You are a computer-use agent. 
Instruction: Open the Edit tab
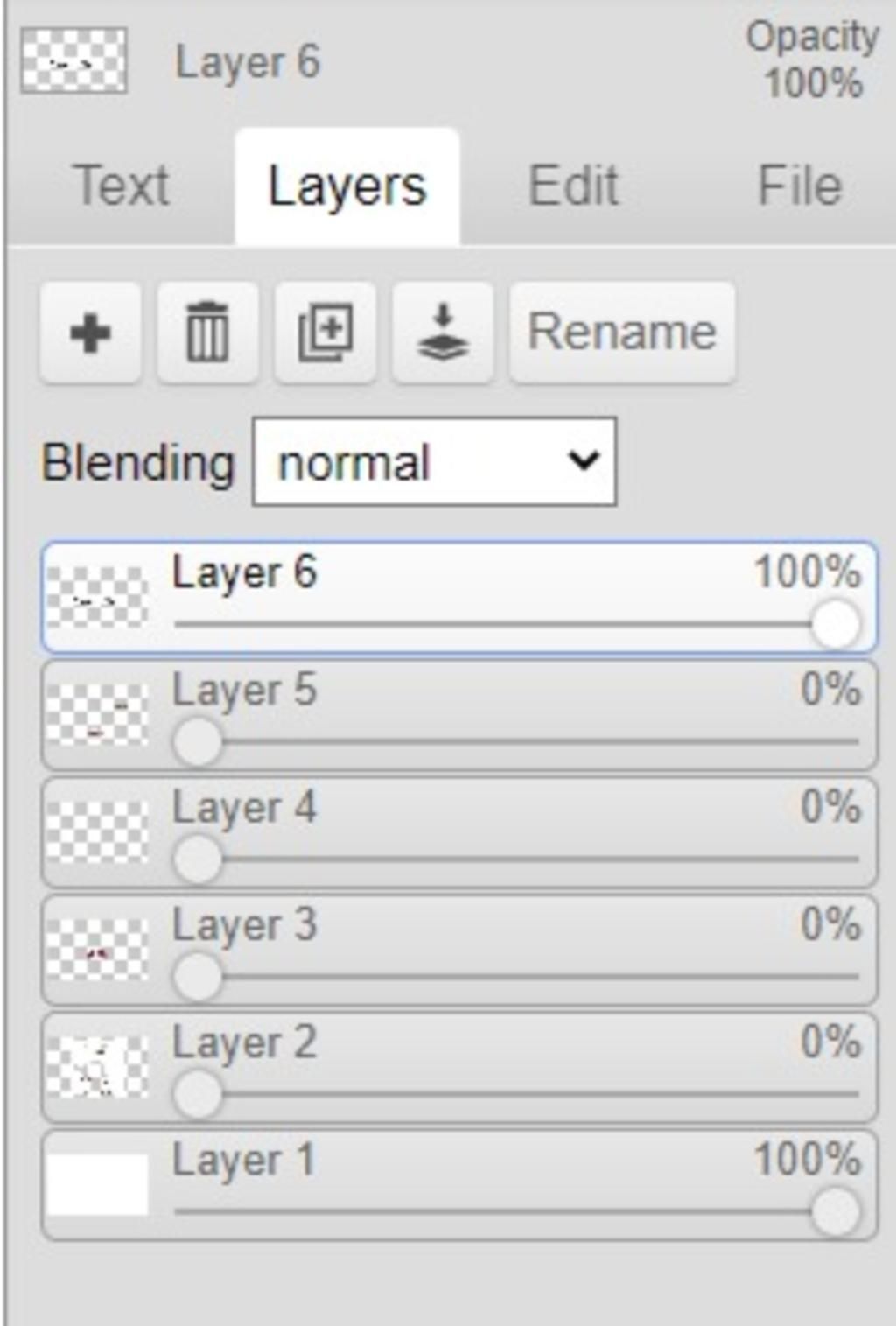[x=574, y=186]
